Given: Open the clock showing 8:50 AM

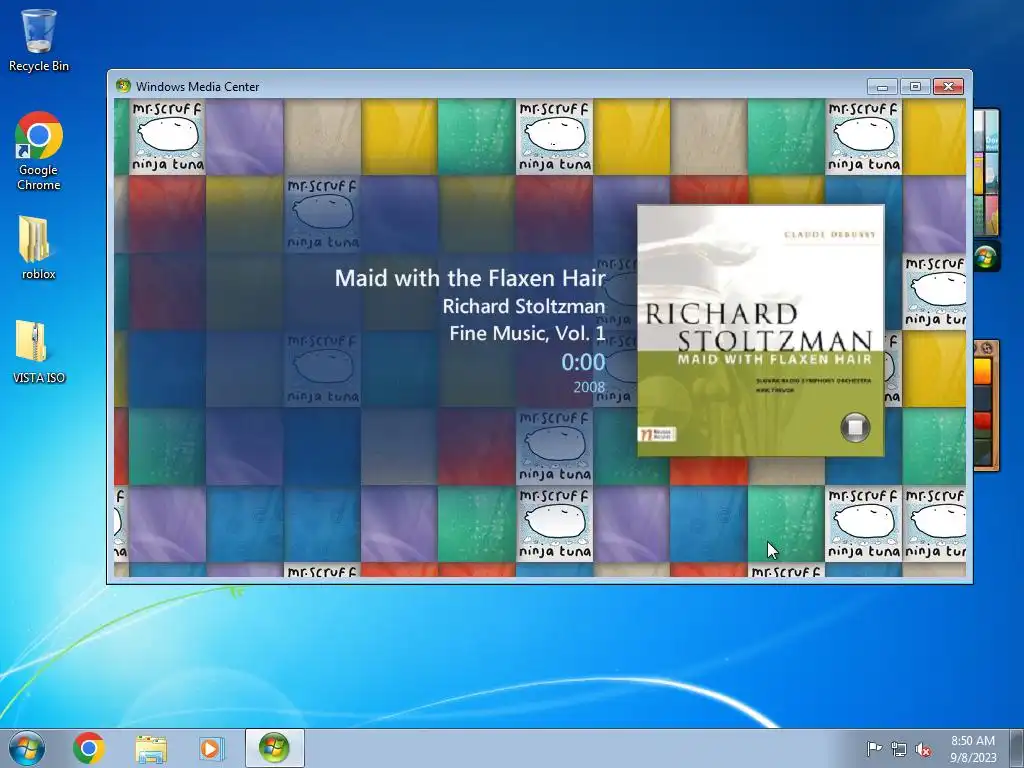Looking at the screenshot, I should click(972, 748).
